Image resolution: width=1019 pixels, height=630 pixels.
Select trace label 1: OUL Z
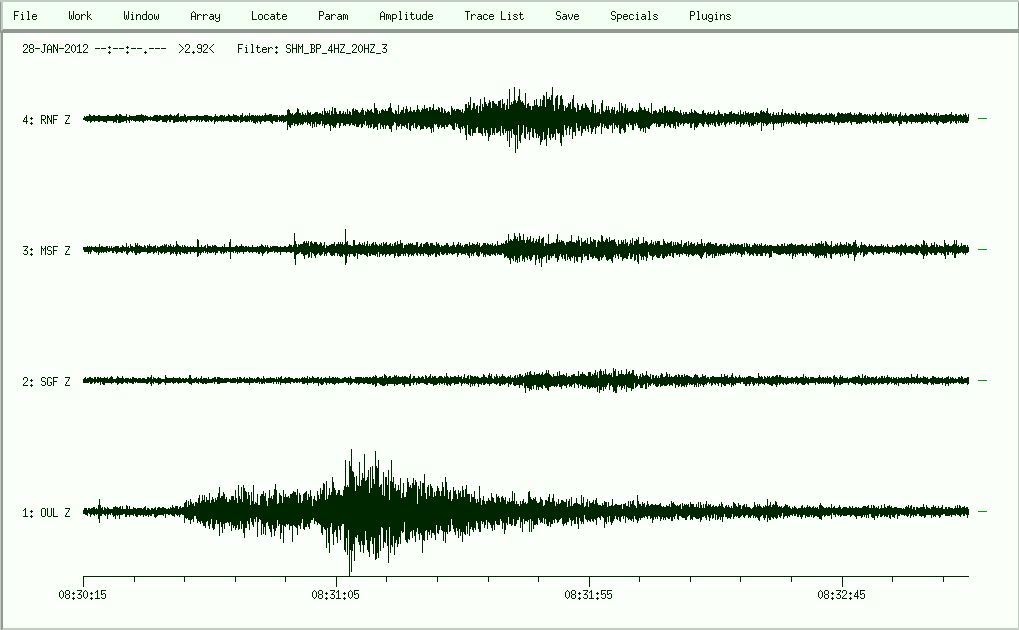tap(46, 513)
